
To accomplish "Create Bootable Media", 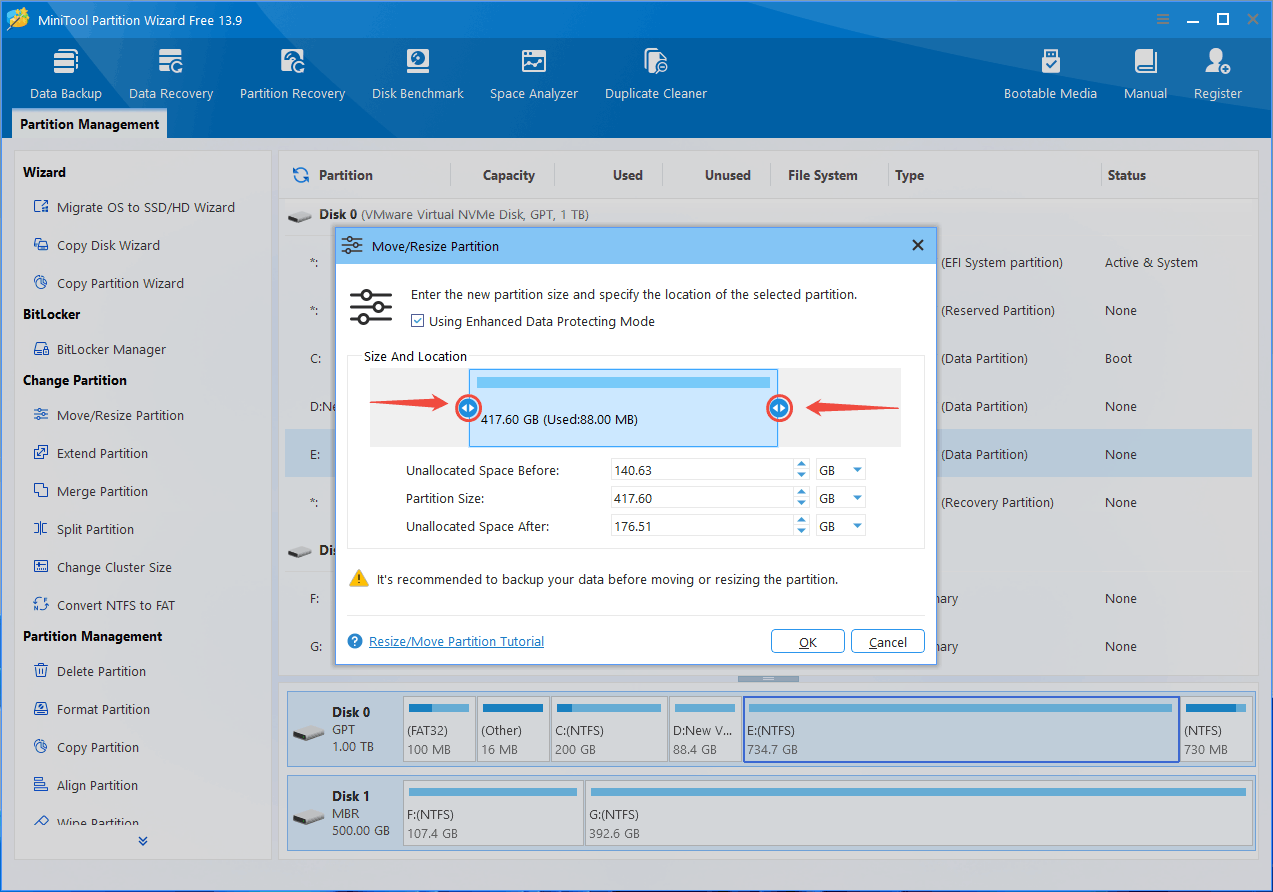I will [1050, 74].
